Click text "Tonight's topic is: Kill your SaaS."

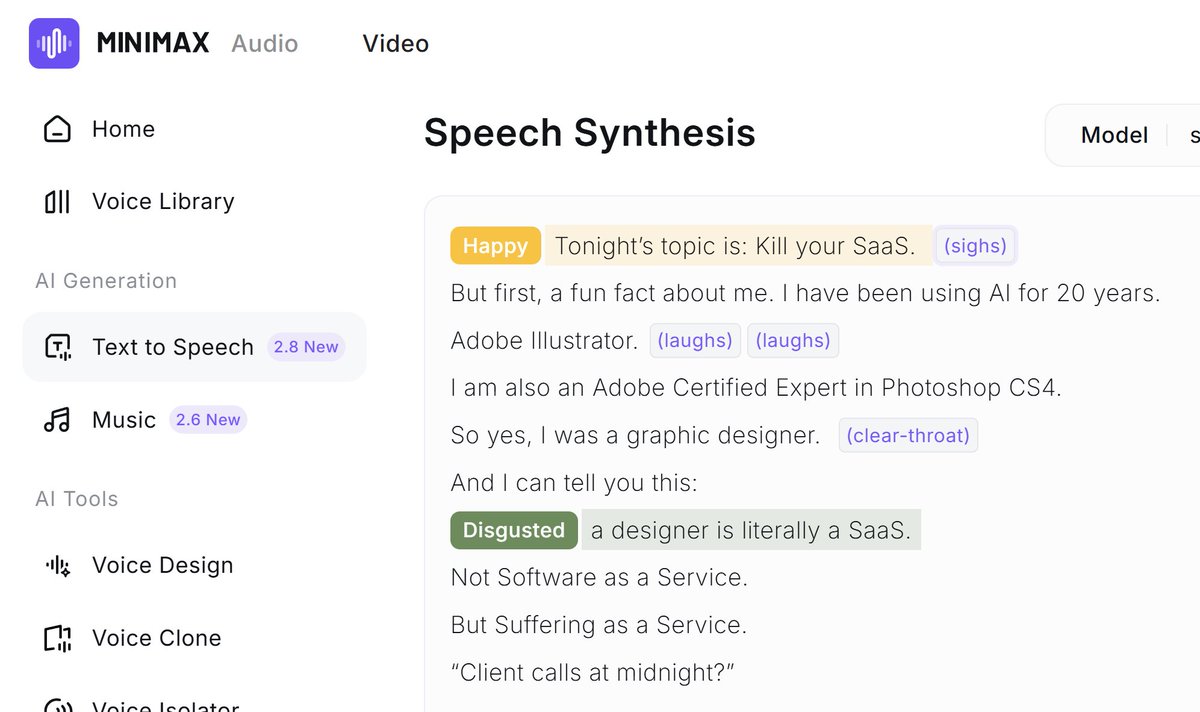click(x=735, y=246)
